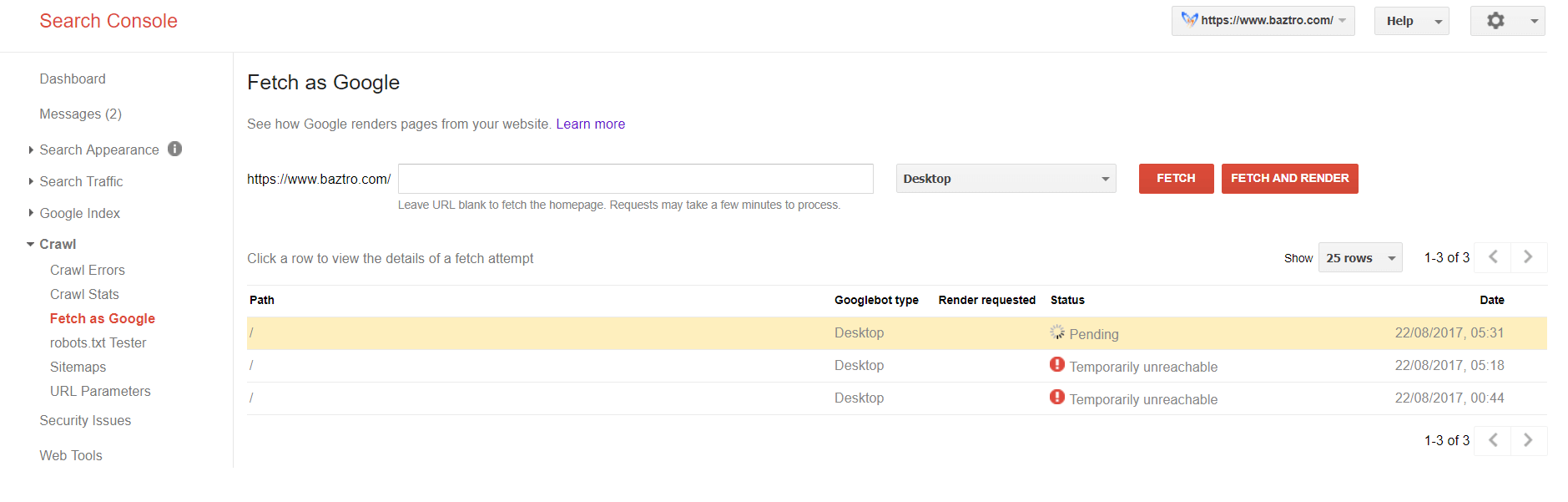The width and height of the screenshot is (1568, 502).
Task: Click bottom next page arrow
Action: pyautogui.click(x=1529, y=440)
